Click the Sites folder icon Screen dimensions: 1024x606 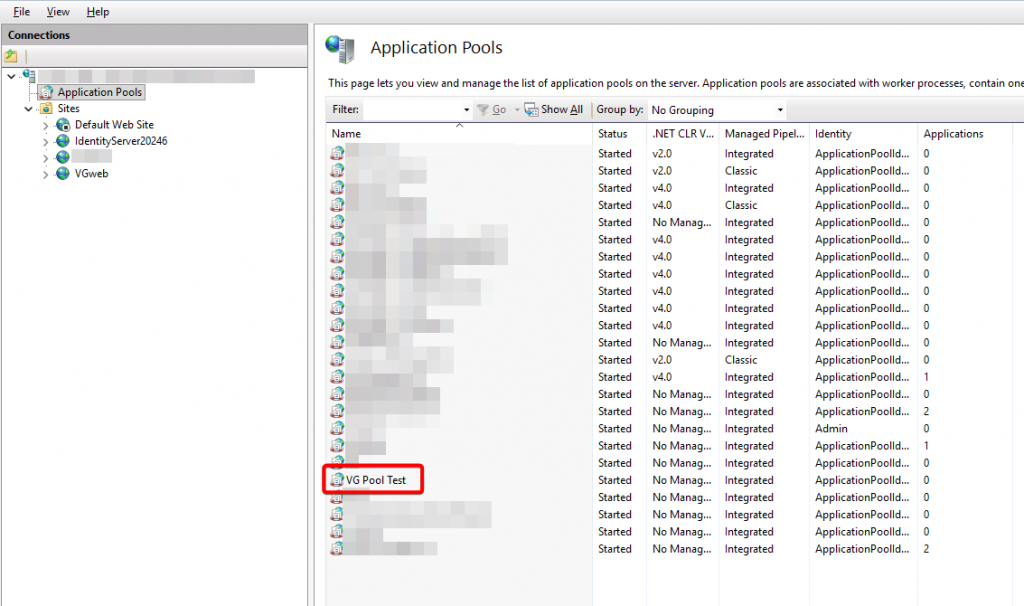click(x=46, y=108)
